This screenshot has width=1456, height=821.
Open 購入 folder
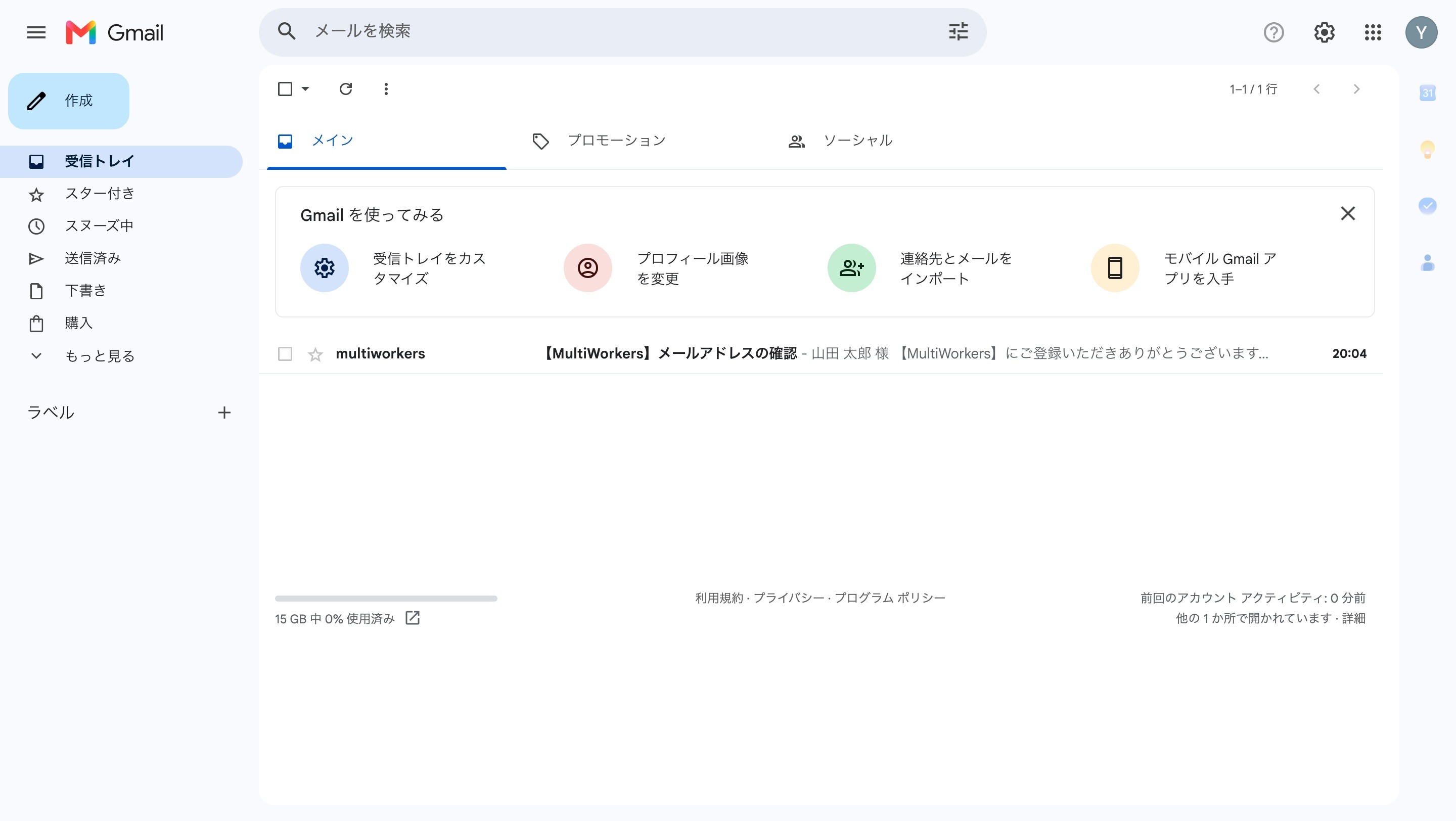[121, 323]
